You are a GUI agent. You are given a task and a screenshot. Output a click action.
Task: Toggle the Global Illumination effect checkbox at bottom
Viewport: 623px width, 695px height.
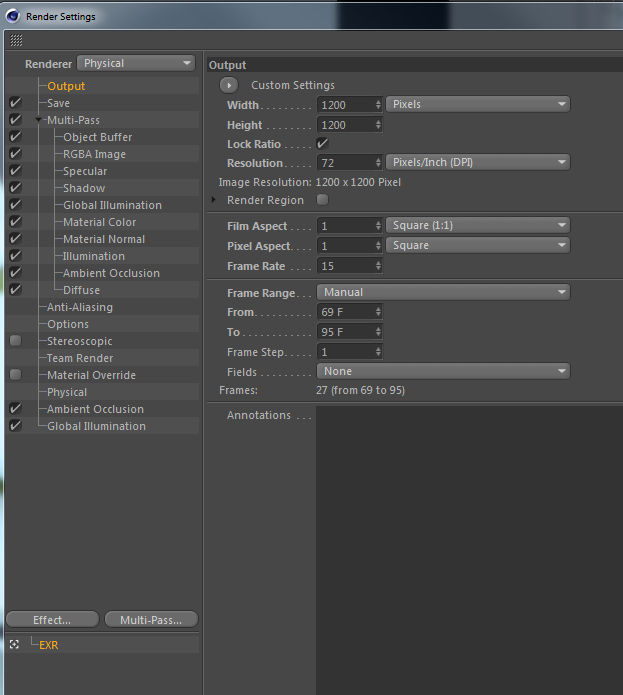(x=15, y=426)
